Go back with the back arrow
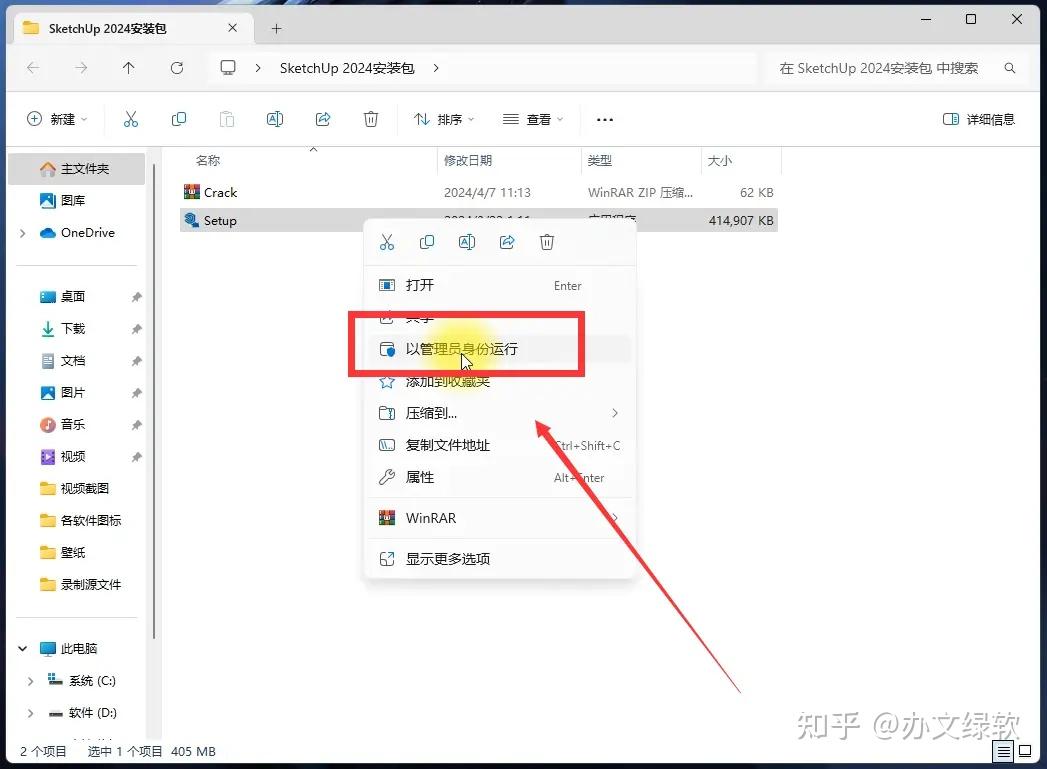This screenshot has width=1047, height=769. point(33,67)
